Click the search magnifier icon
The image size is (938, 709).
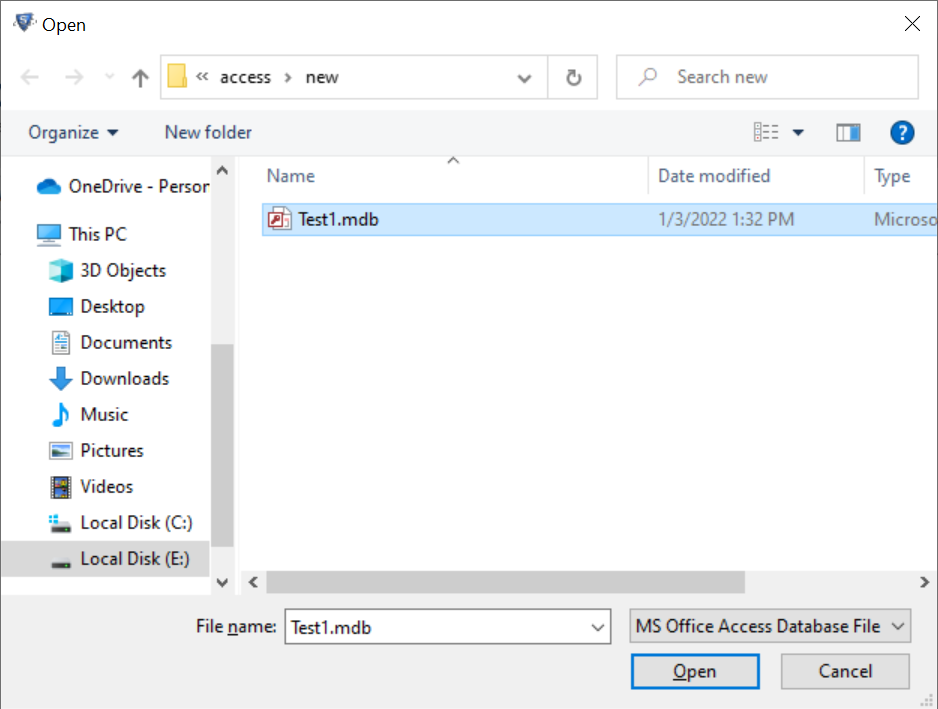tap(647, 77)
